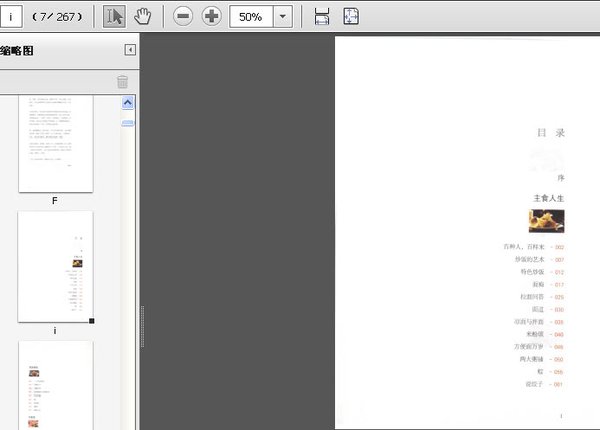This screenshot has width=600, height=430.
Task: Click the page number 007 entry
Action: 559,260
